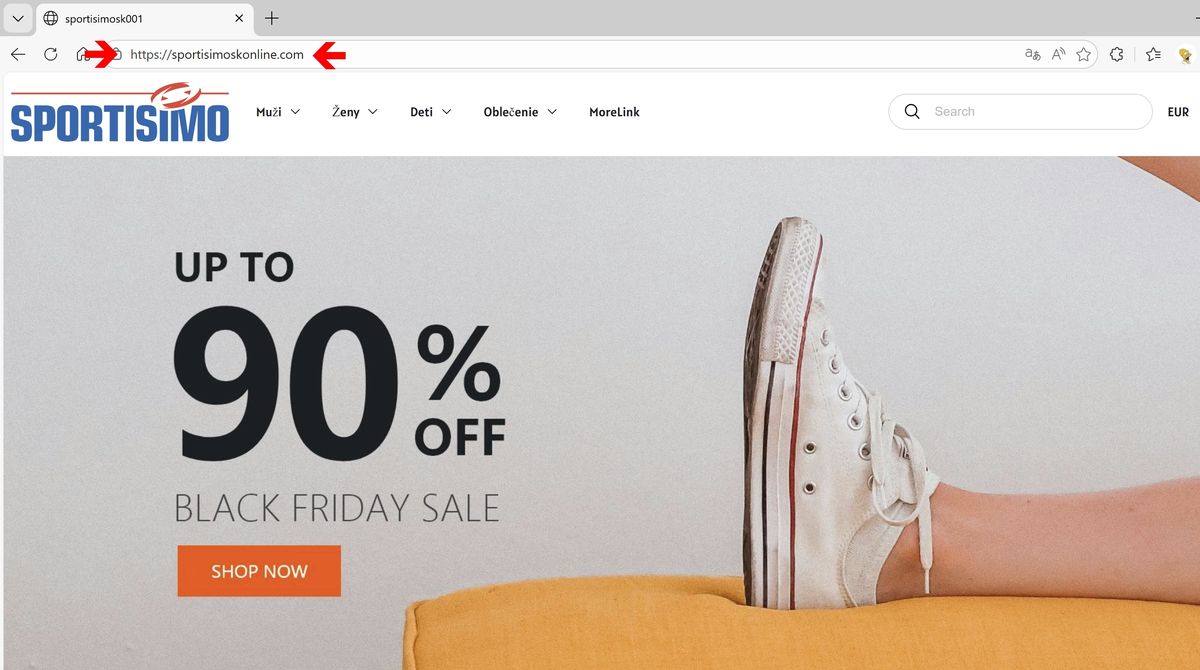
Task: Close the sportisimosk001 tab
Action: [239, 18]
